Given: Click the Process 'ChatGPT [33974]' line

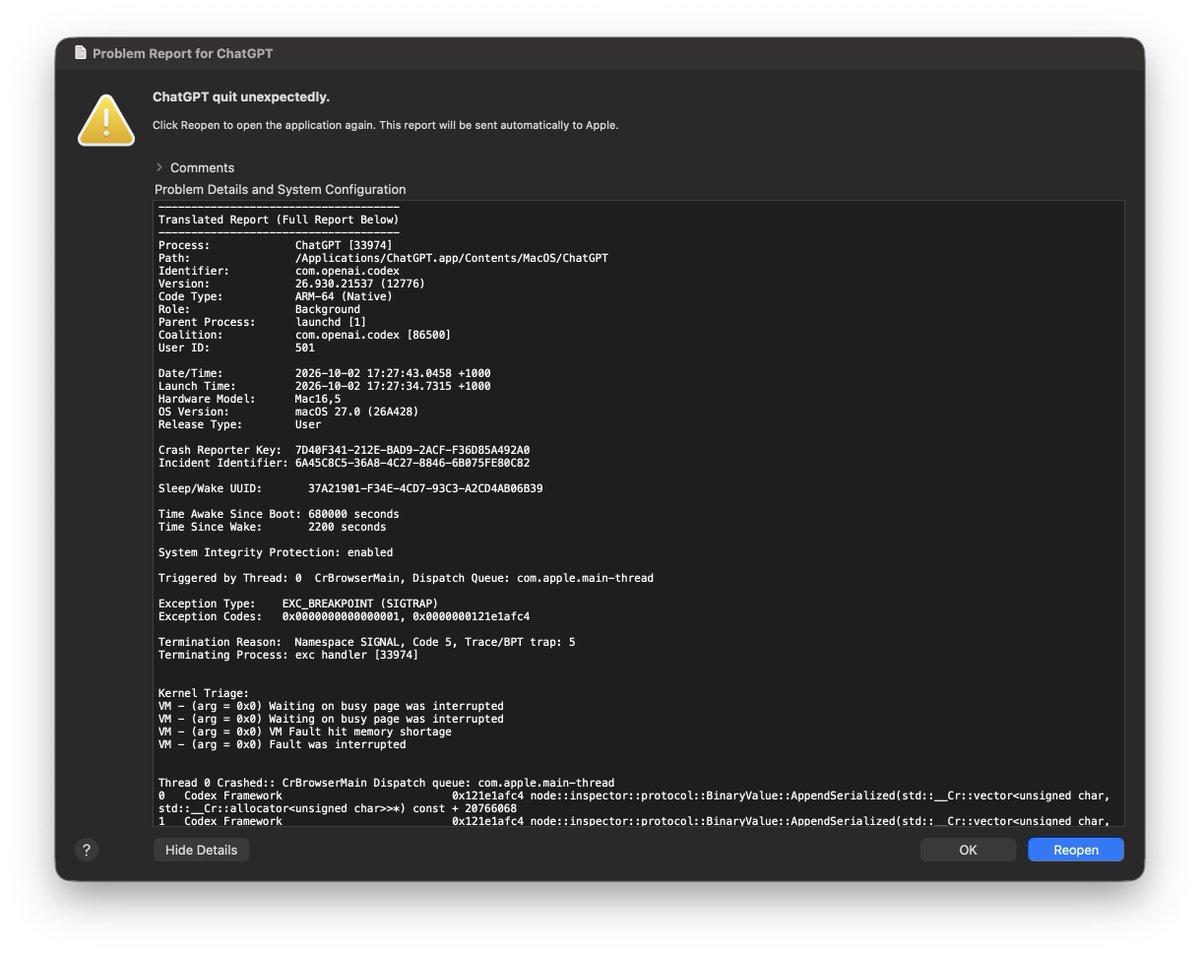Looking at the screenshot, I should point(275,245).
